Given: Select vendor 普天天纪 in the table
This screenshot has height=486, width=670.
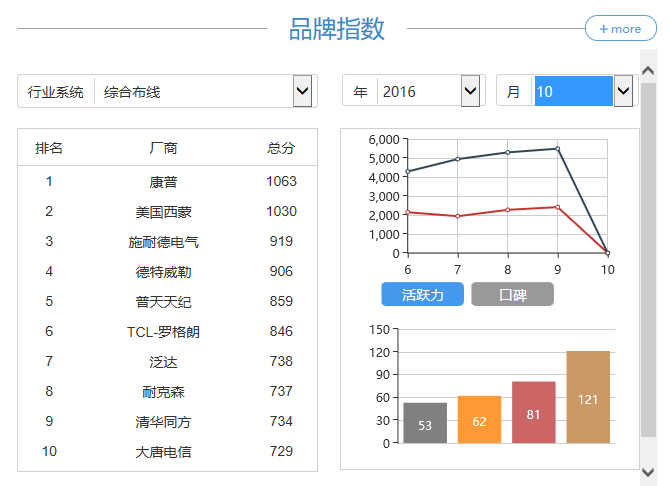Looking at the screenshot, I should point(163,301).
